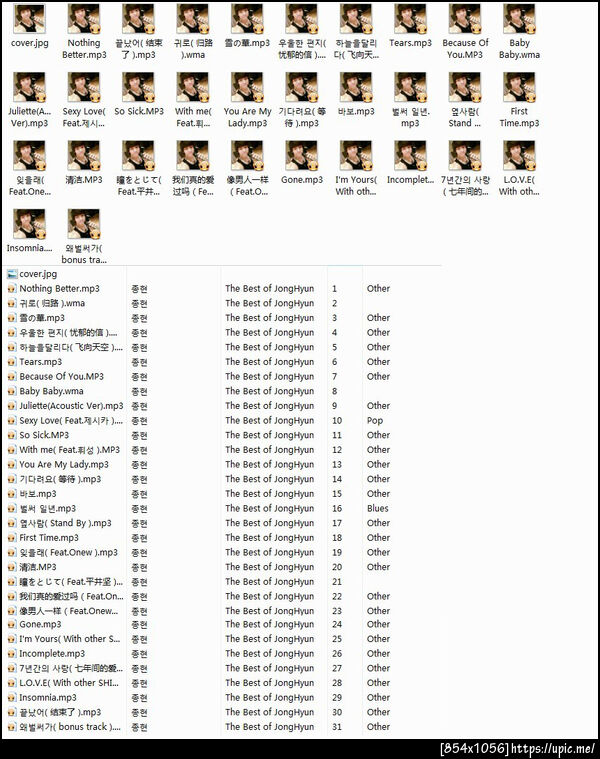The height and width of the screenshot is (759, 600).
Task: Select the 清洁.MP3 row in the list
Action: click(38, 567)
